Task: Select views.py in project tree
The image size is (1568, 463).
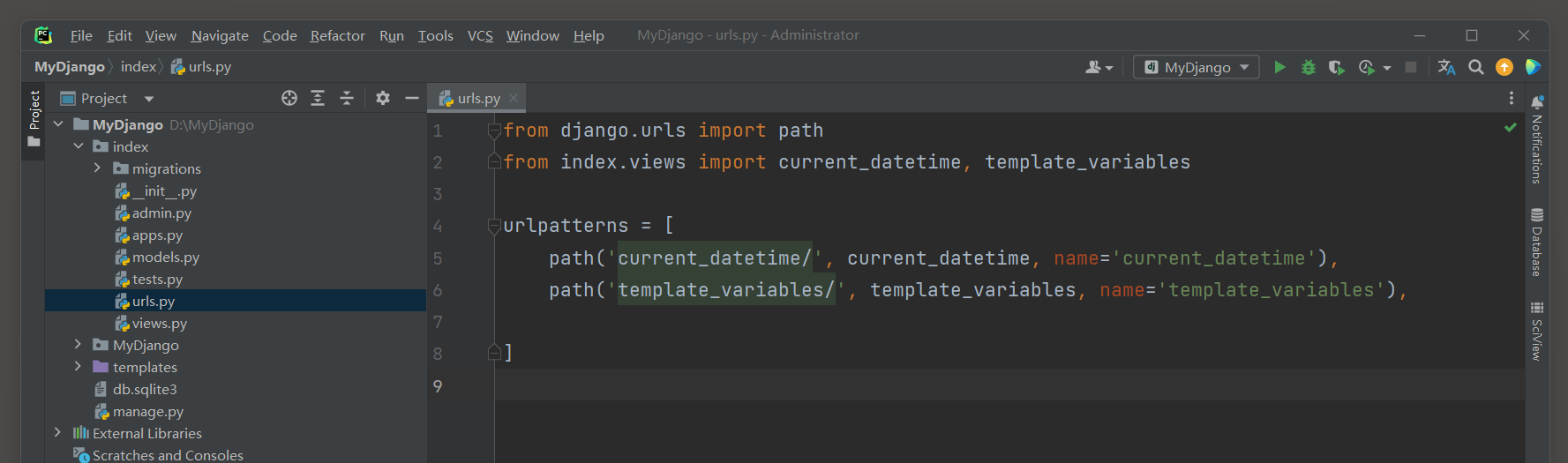Action: click(x=160, y=324)
